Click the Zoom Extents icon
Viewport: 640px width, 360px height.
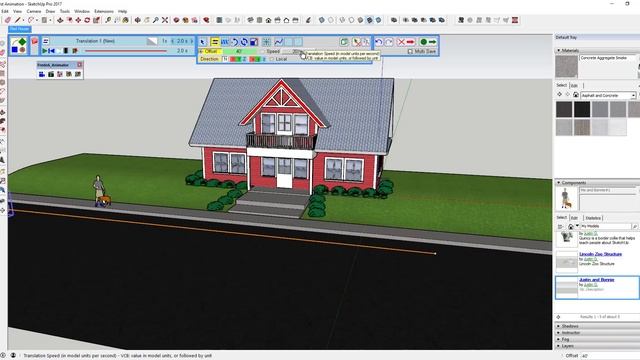[165, 20]
